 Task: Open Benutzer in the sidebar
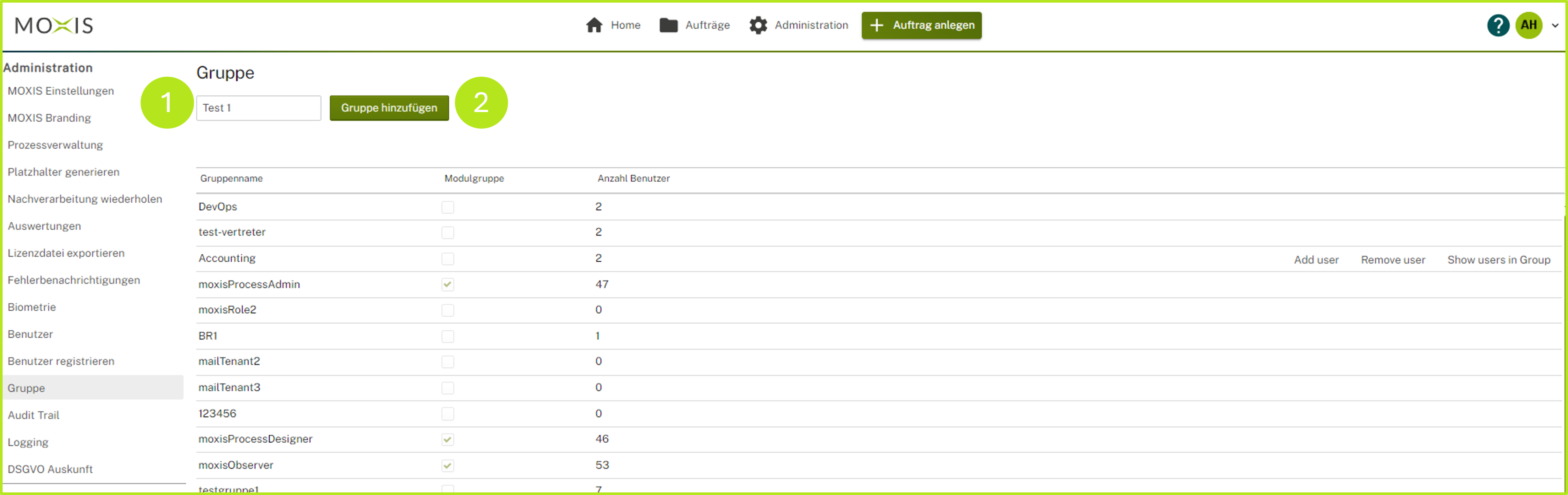click(30, 334)
